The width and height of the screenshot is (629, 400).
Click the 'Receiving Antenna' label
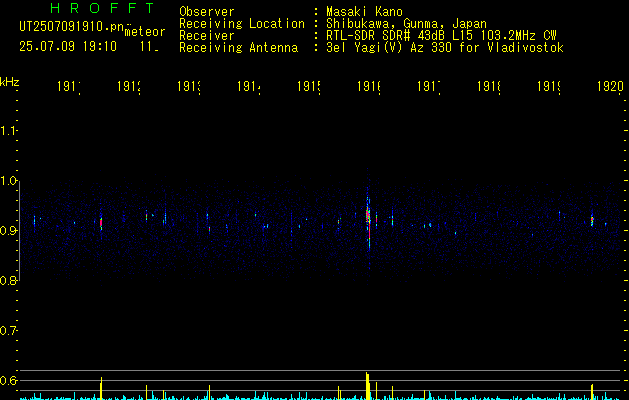(x=239, y=48)
